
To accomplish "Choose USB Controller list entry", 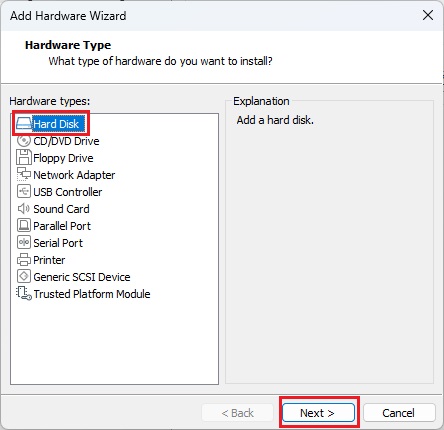I will coord(68,192).
